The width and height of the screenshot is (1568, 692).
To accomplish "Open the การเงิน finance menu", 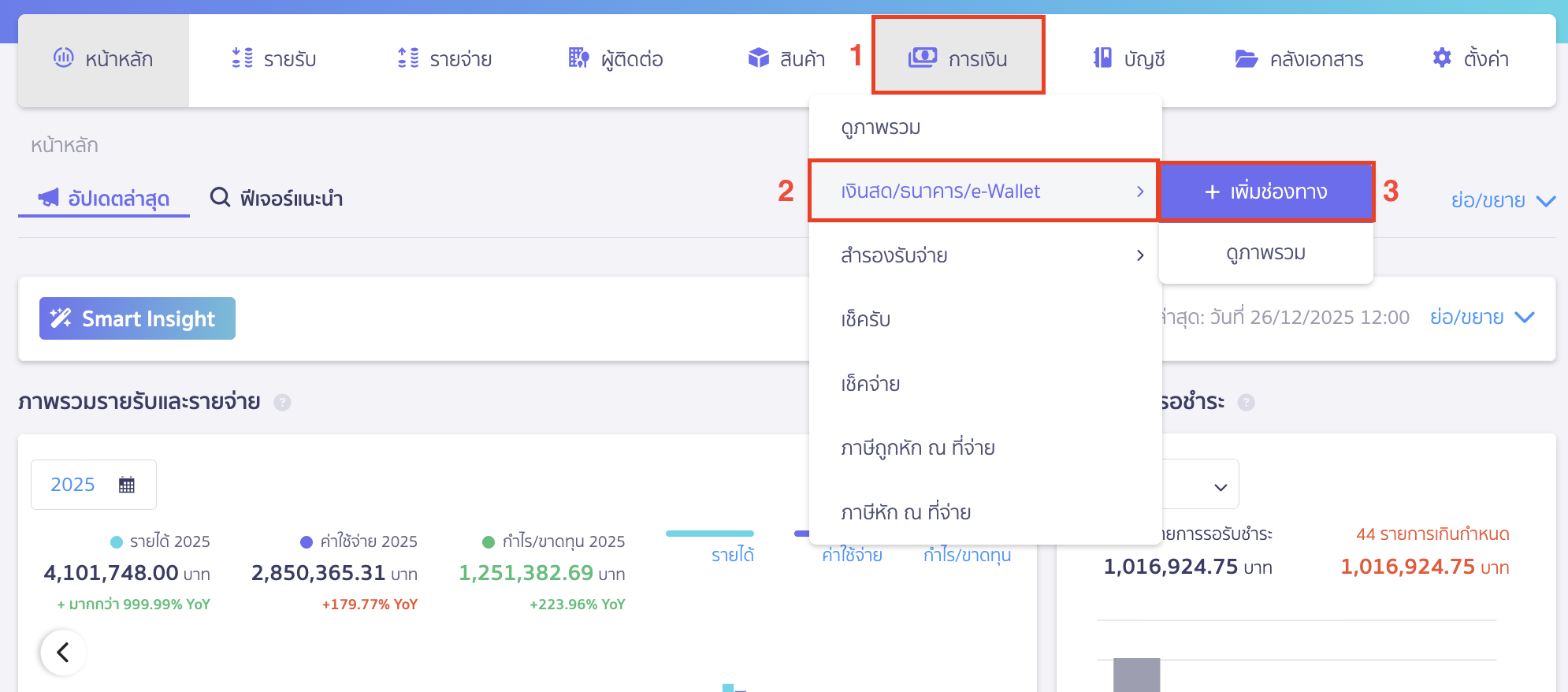I will 958,56.
